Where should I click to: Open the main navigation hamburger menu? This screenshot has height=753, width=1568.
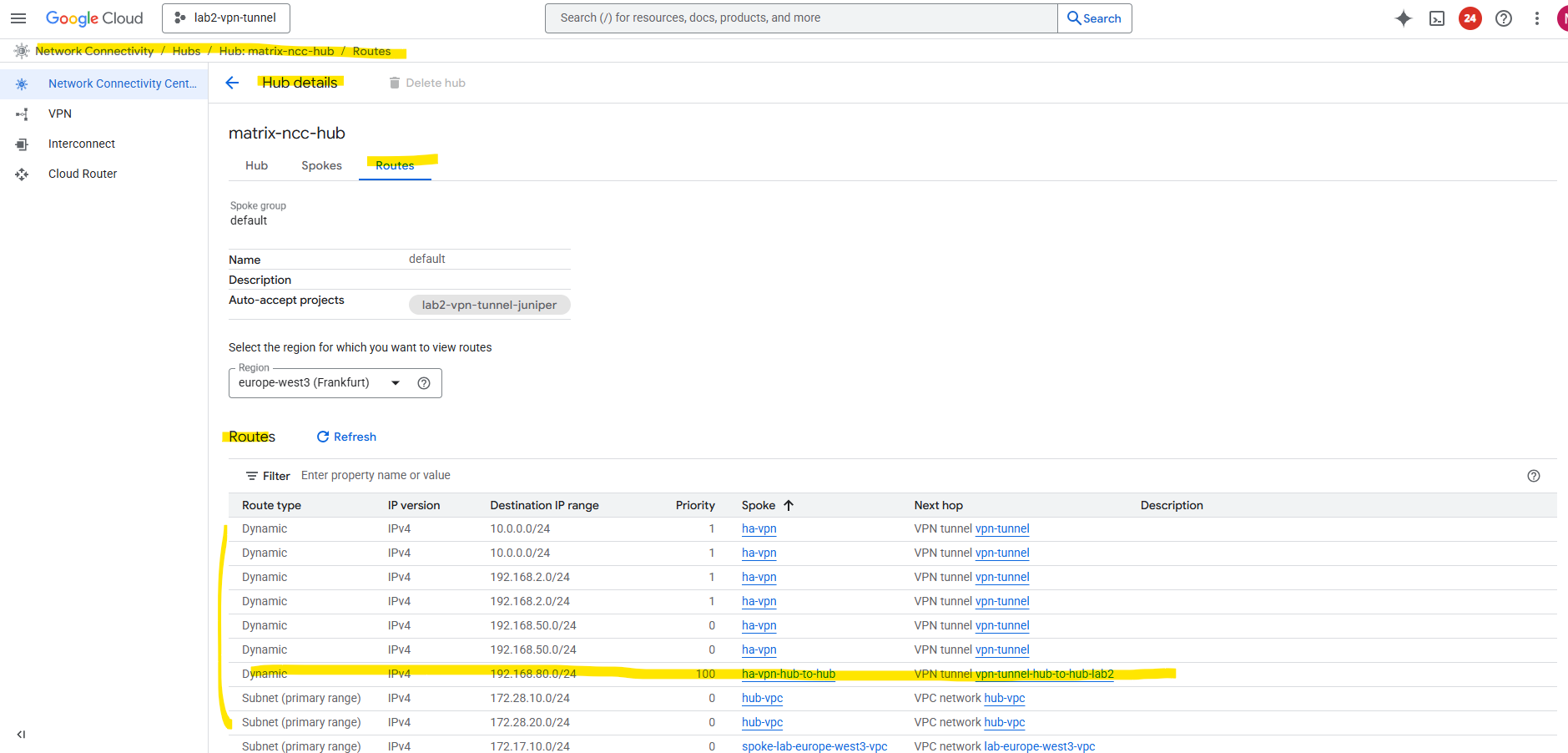[x=18, y=18]
